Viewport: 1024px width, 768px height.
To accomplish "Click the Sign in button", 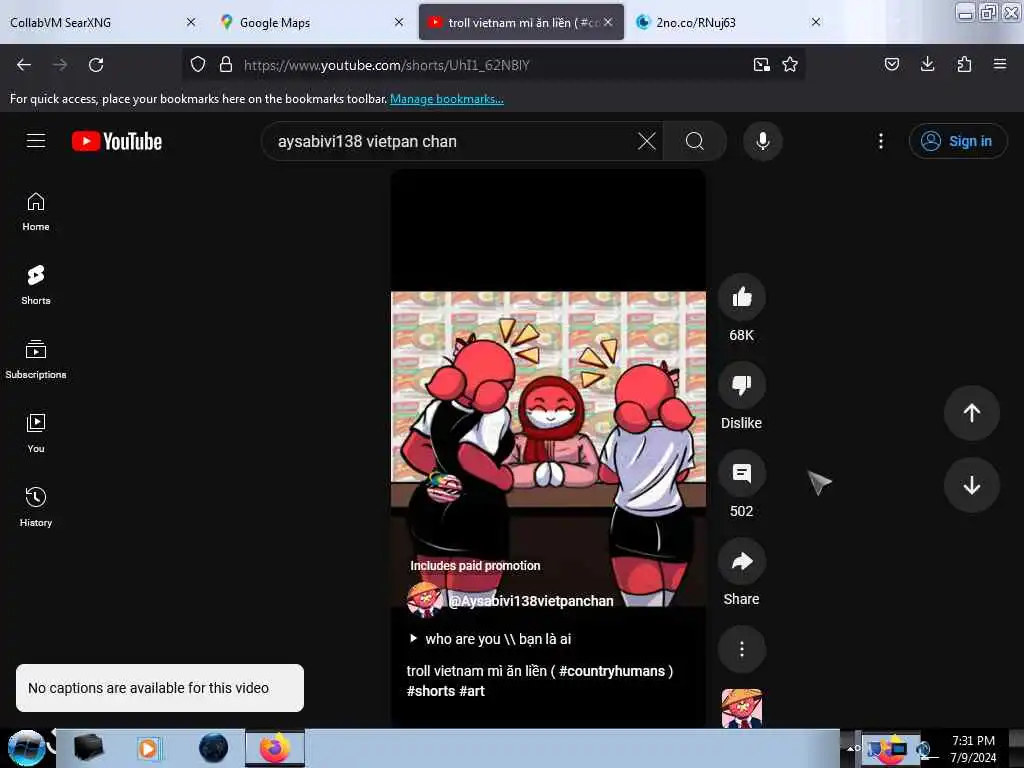I will tap(957, 141).
